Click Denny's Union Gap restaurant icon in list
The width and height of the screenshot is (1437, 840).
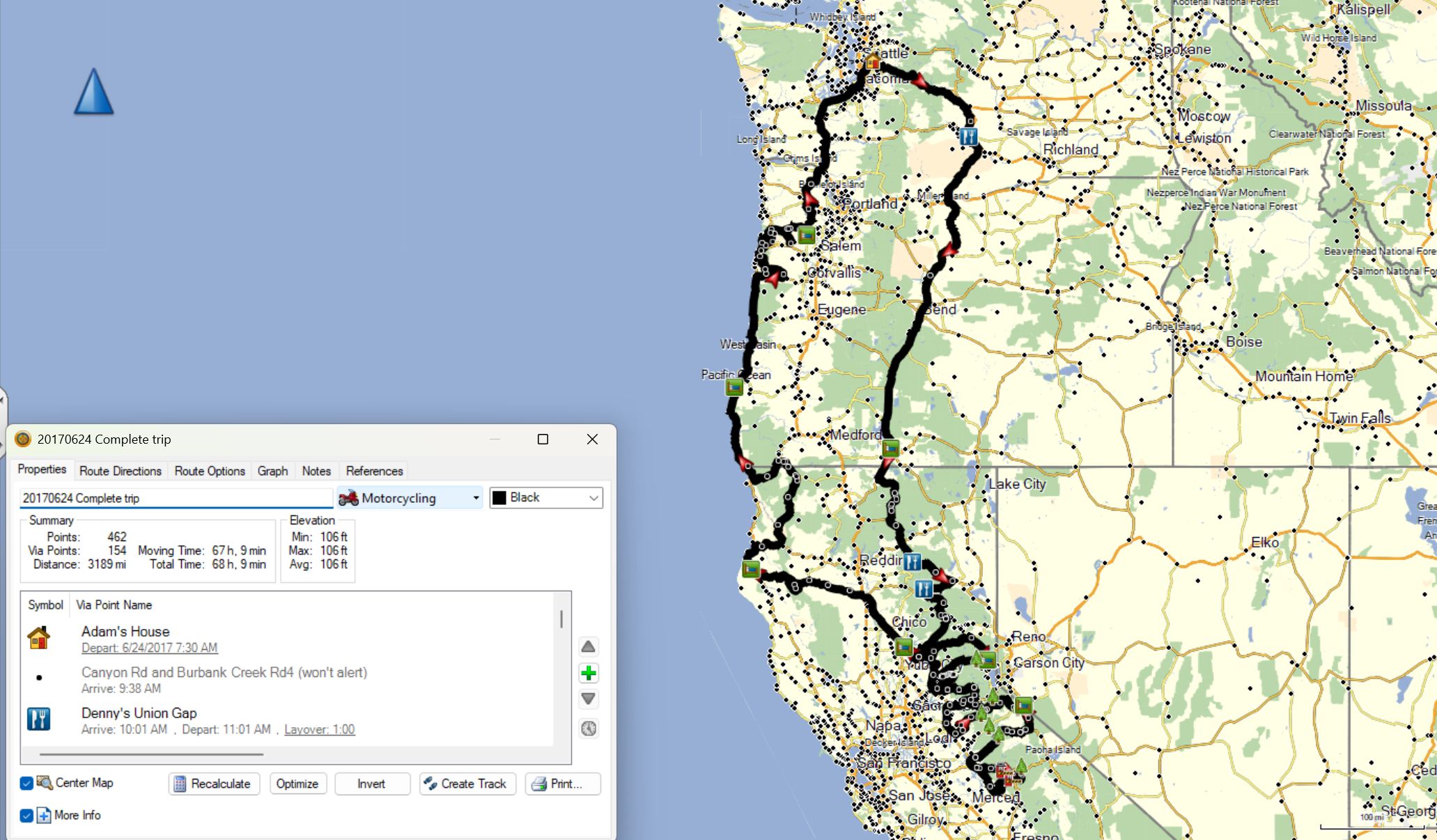[x=39, y=719]
